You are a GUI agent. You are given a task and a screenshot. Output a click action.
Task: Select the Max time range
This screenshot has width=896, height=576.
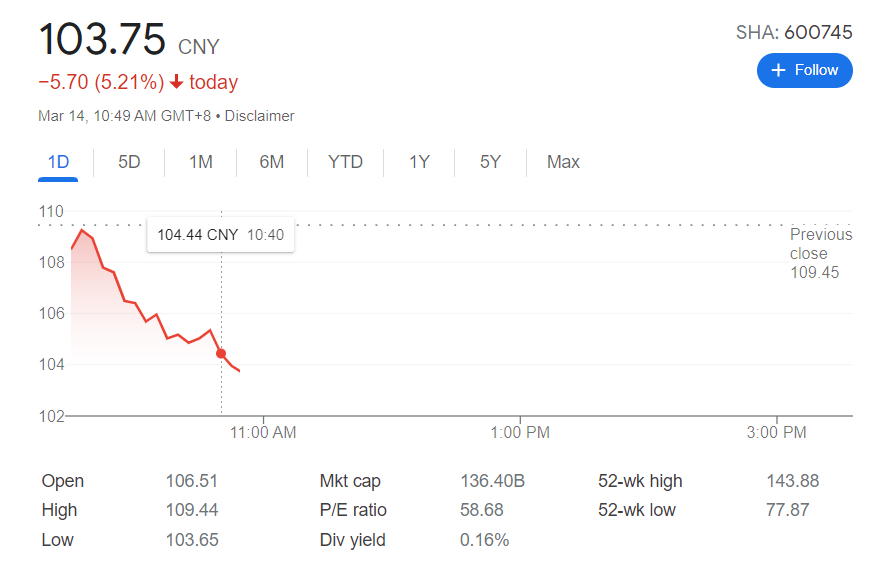(x=563, y=162)
